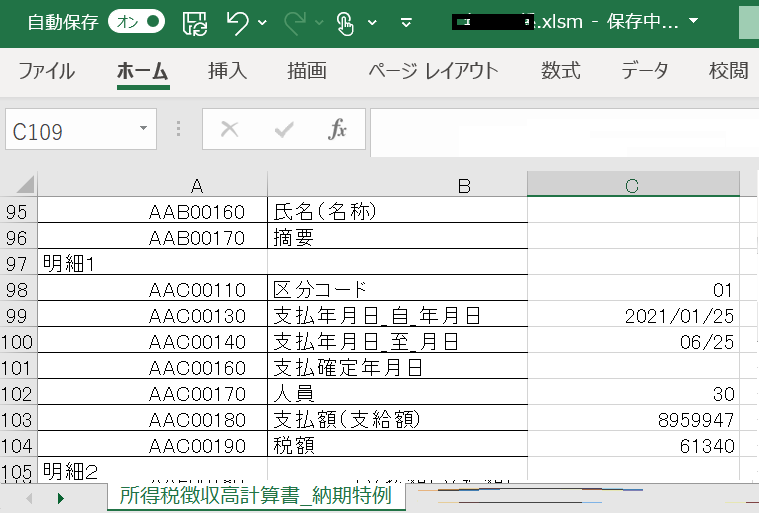Image resolution: width=759 pixels, height=513 pixels.
Task: Click the Save icon in title bar
Action: click(195, 23)
